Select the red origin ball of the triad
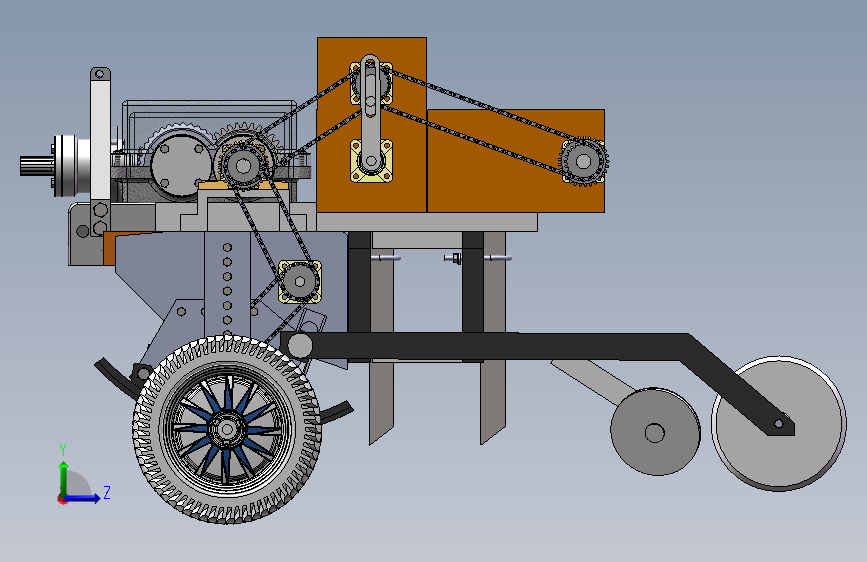867x562 pixels. pos(62,499)
